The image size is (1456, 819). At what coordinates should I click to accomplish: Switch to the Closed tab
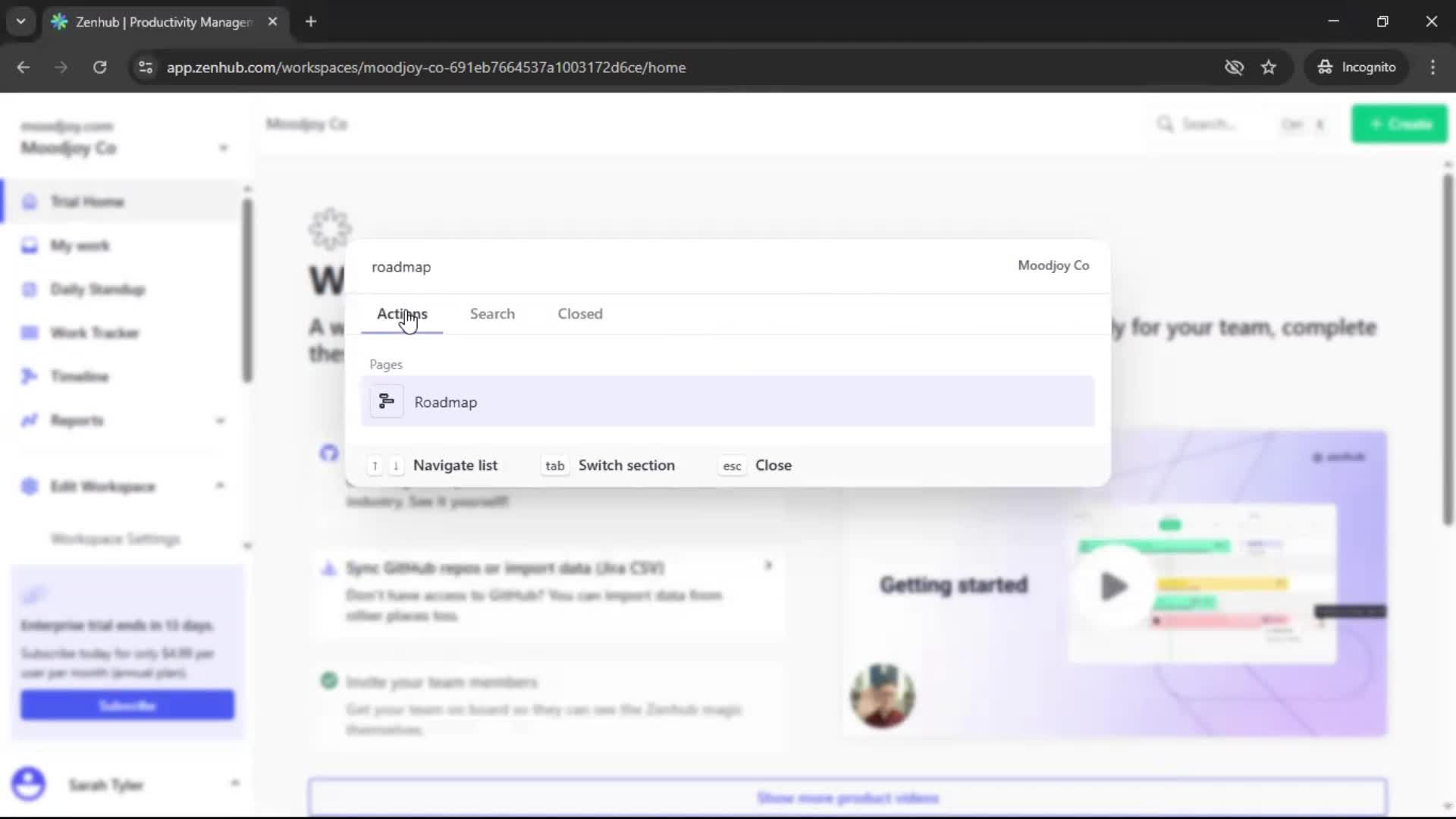(x=579, y=313)
